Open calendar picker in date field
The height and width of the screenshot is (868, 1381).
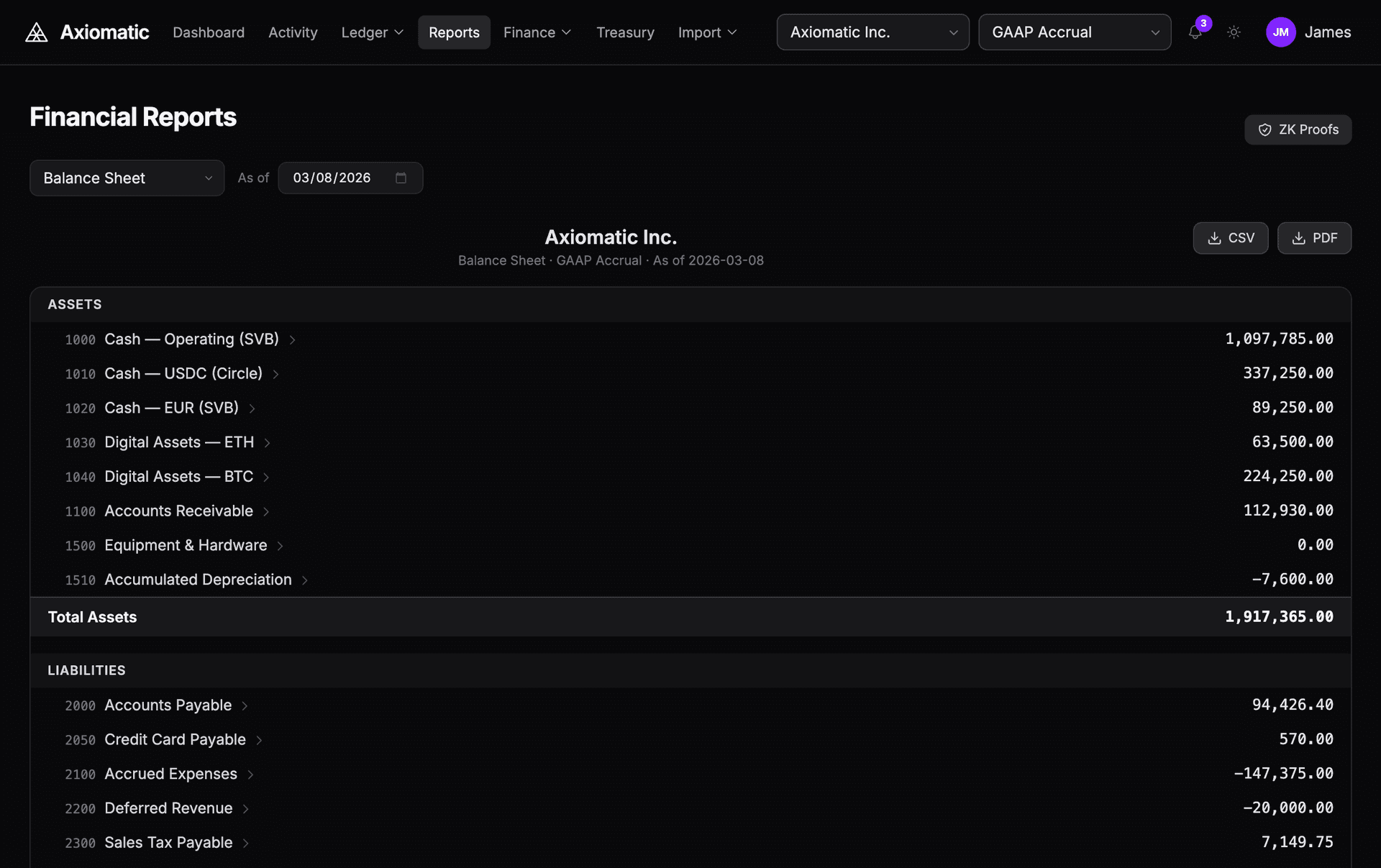tap(401, 178)
